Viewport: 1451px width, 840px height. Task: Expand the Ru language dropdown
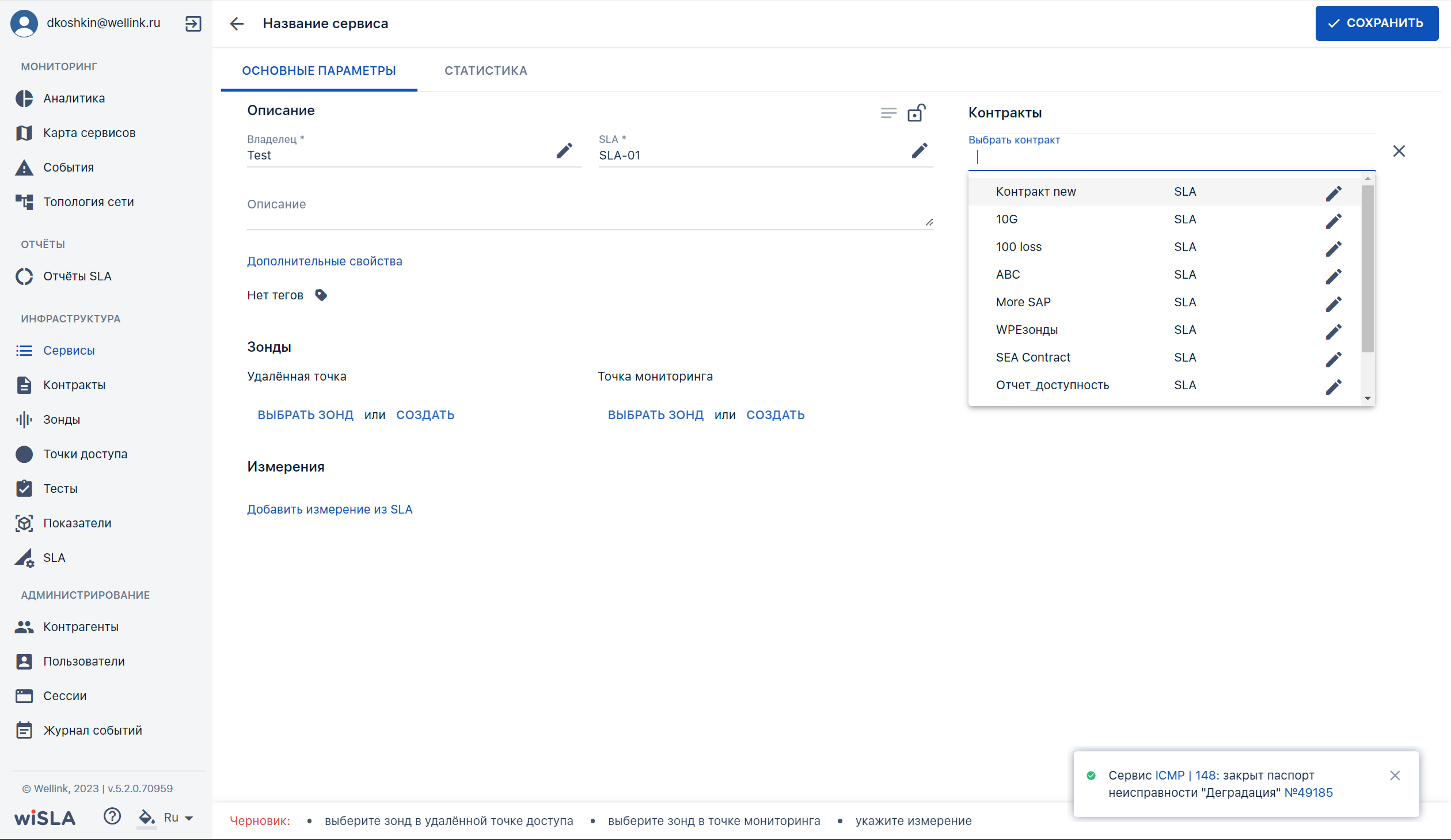178,818
